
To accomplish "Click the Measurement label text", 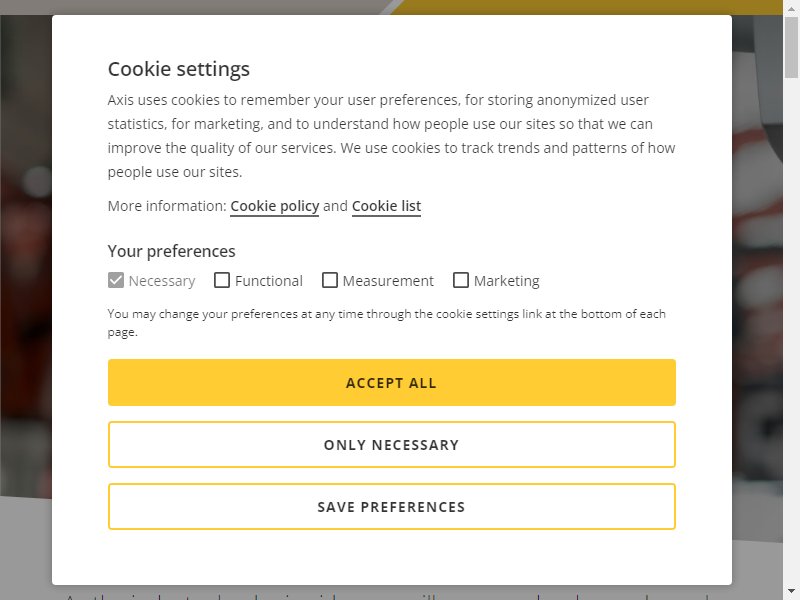I will click(388, 281).
